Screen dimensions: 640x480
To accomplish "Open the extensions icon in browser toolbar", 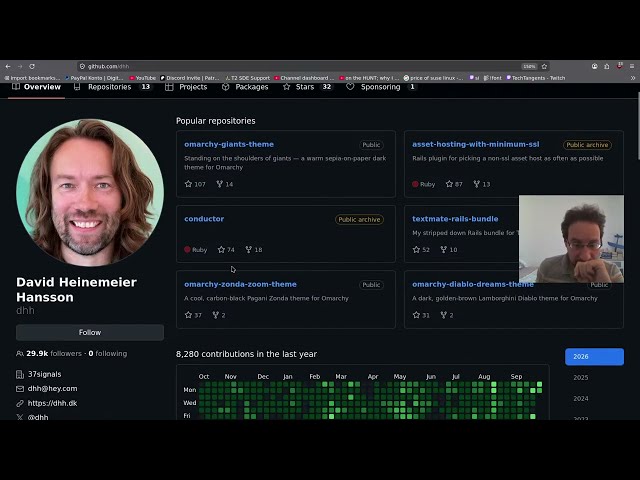I will coord(607,66).
